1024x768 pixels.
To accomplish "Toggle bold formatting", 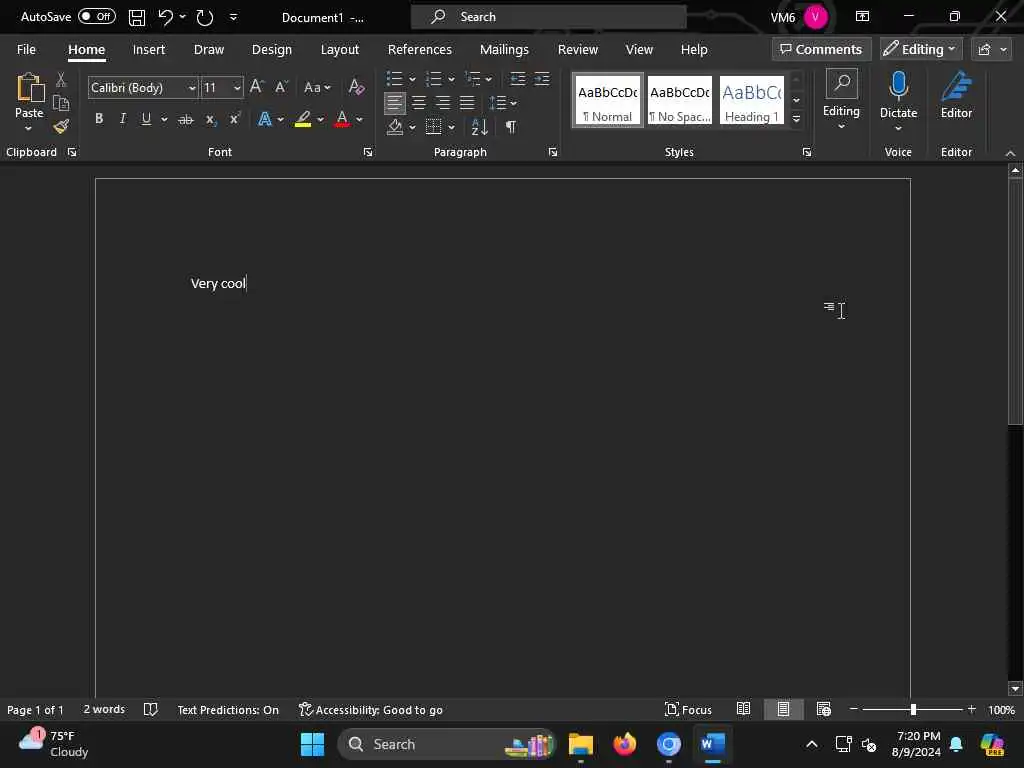I will pyautogui.click(x=99, y=119).
